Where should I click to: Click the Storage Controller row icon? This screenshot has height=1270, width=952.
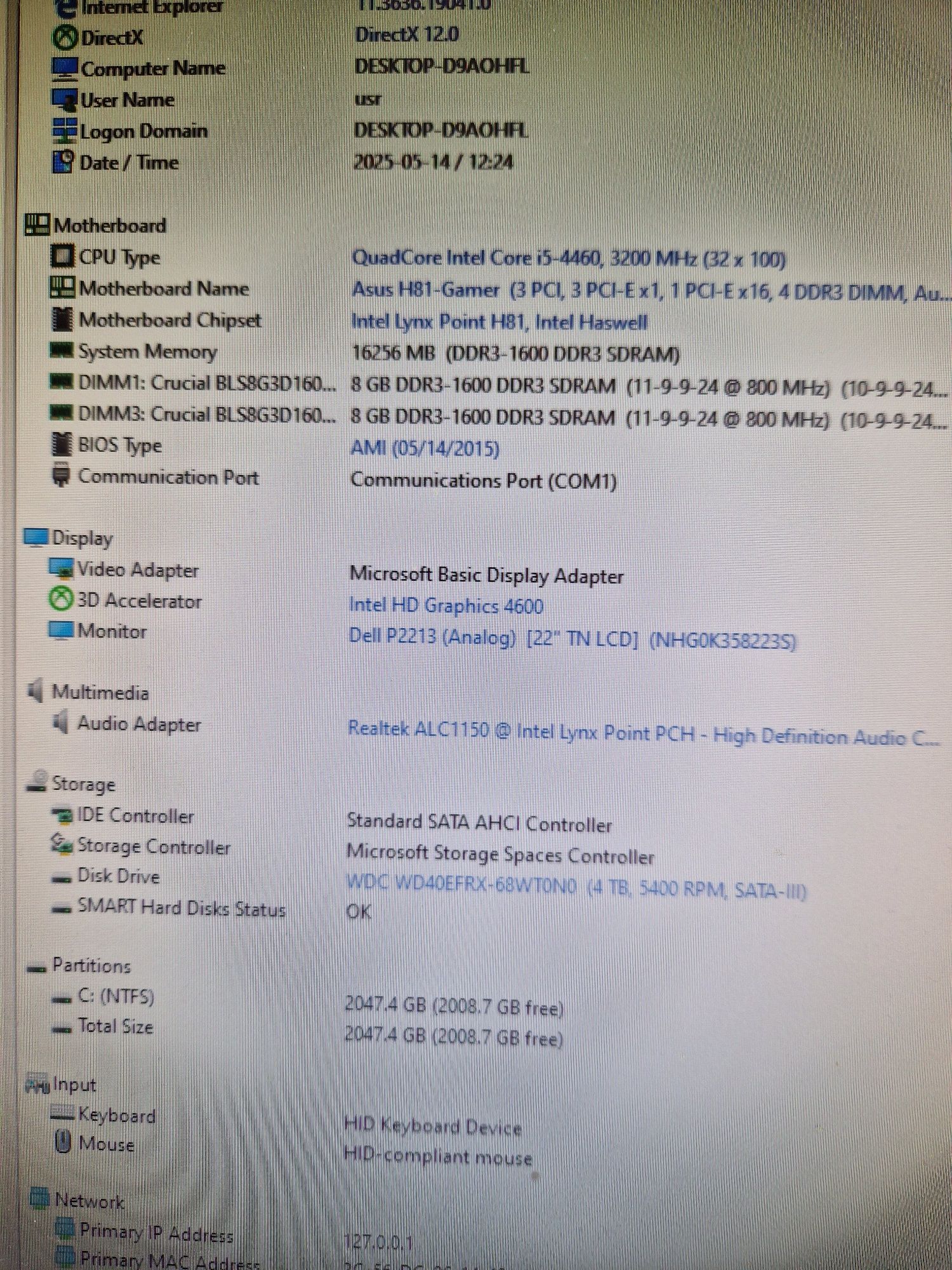coord(62,845)
